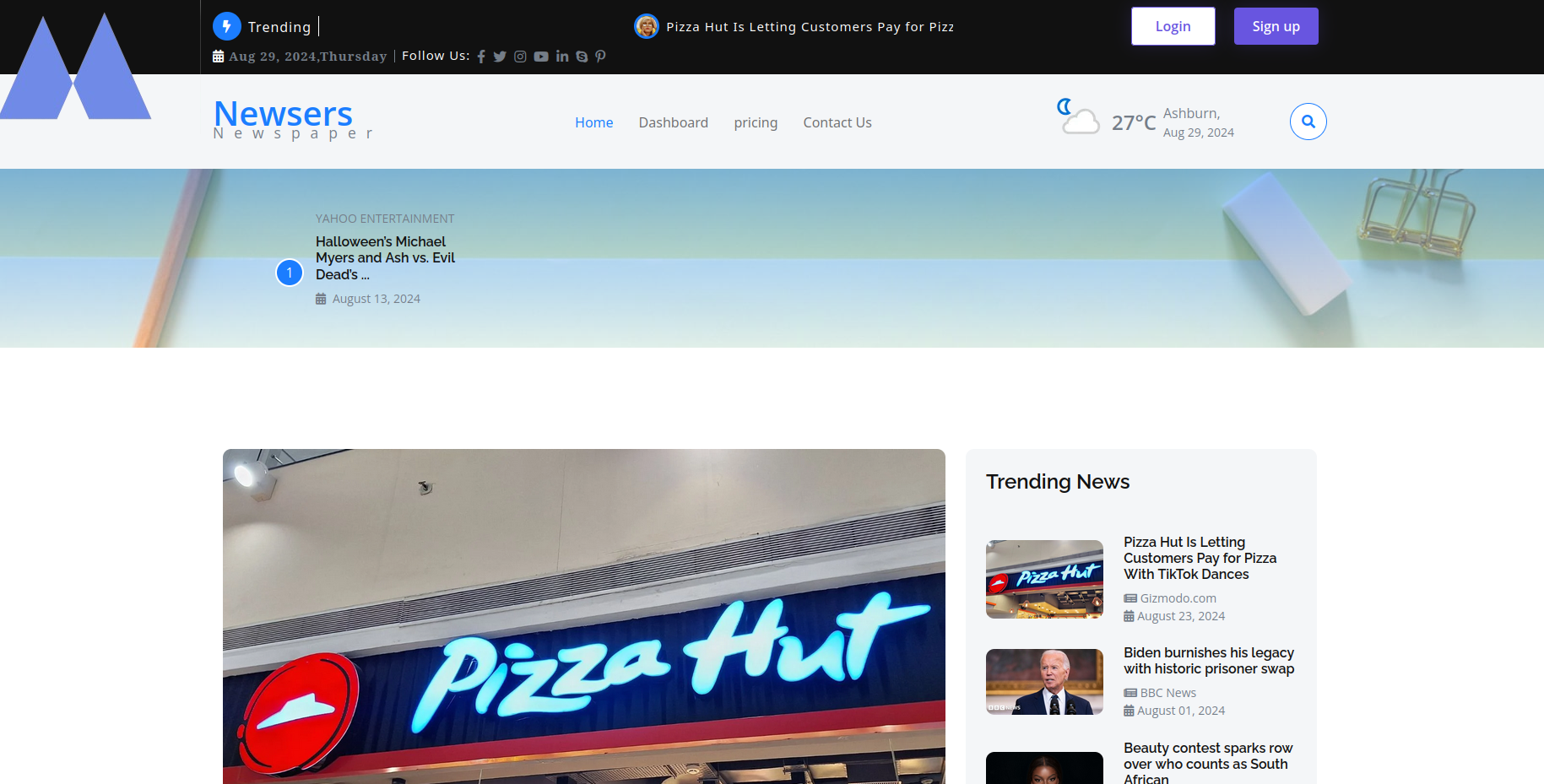The height and width of the screenshot is (784, 1544).
Task: Open the Halloween's Michael Myers article headline
Action: coord(385,258)
